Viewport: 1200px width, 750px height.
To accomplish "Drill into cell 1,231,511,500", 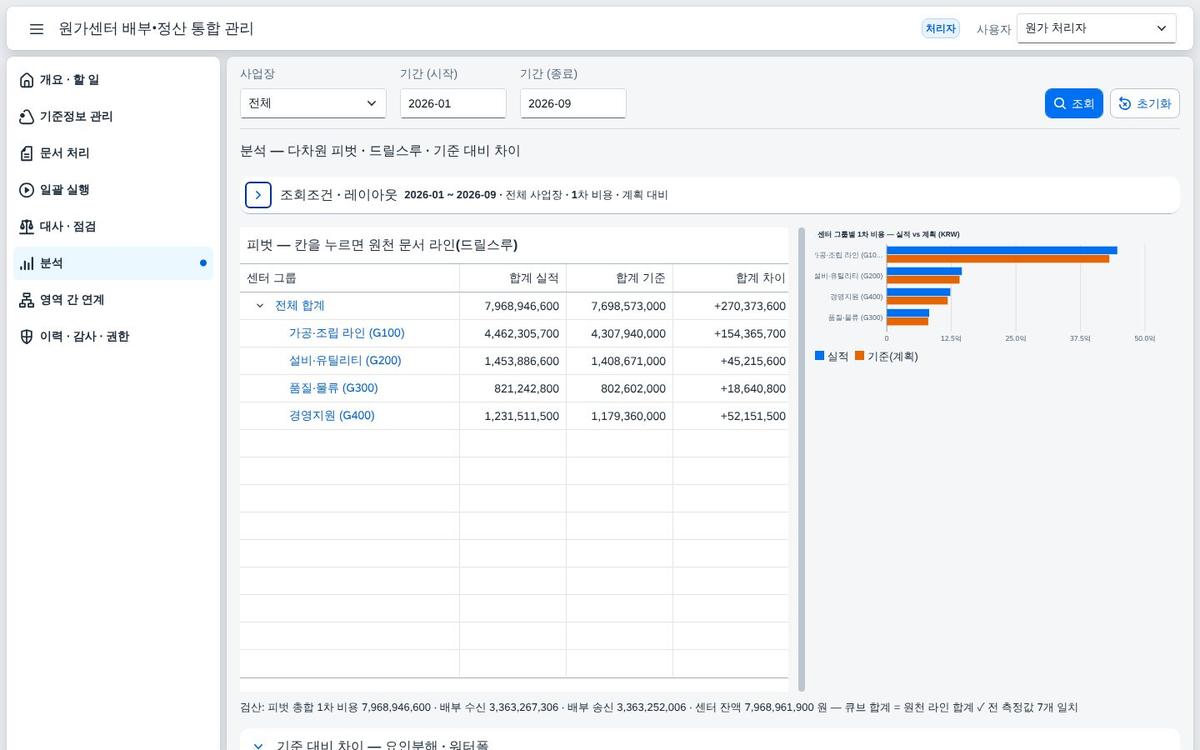I will click(x=513, y=415).
